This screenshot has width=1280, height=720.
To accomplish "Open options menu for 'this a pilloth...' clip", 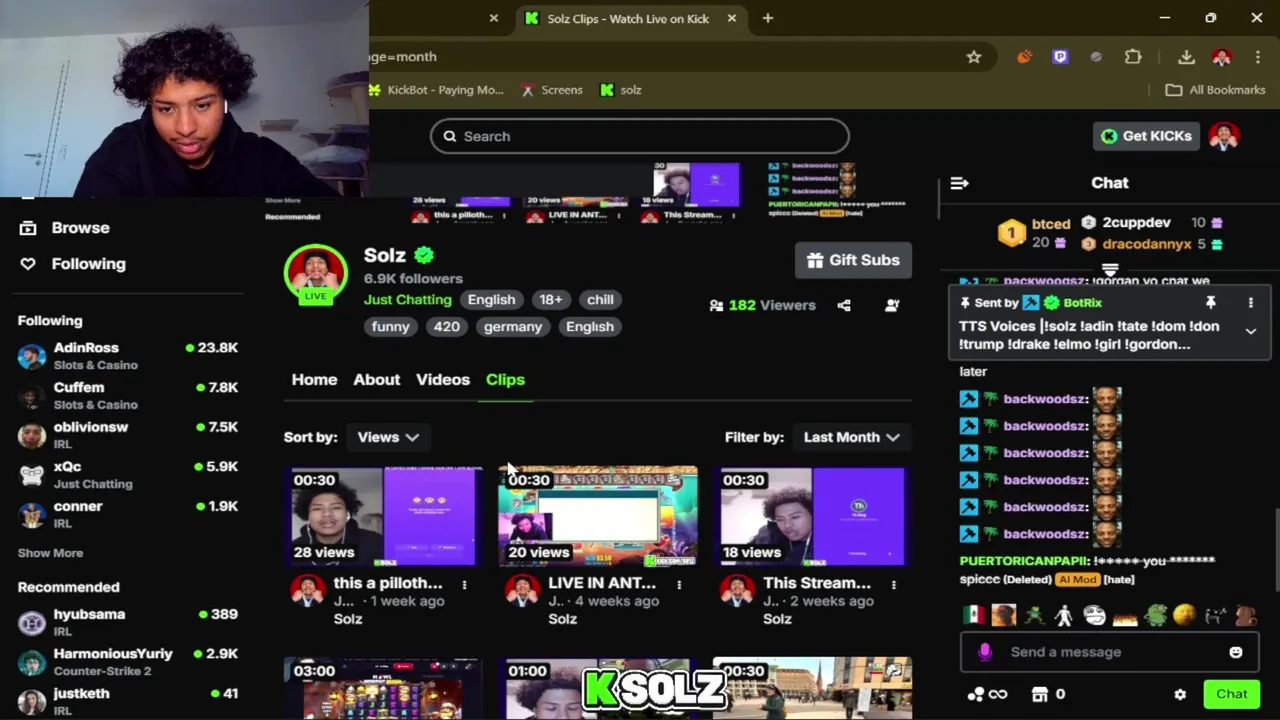I will 464,584.
